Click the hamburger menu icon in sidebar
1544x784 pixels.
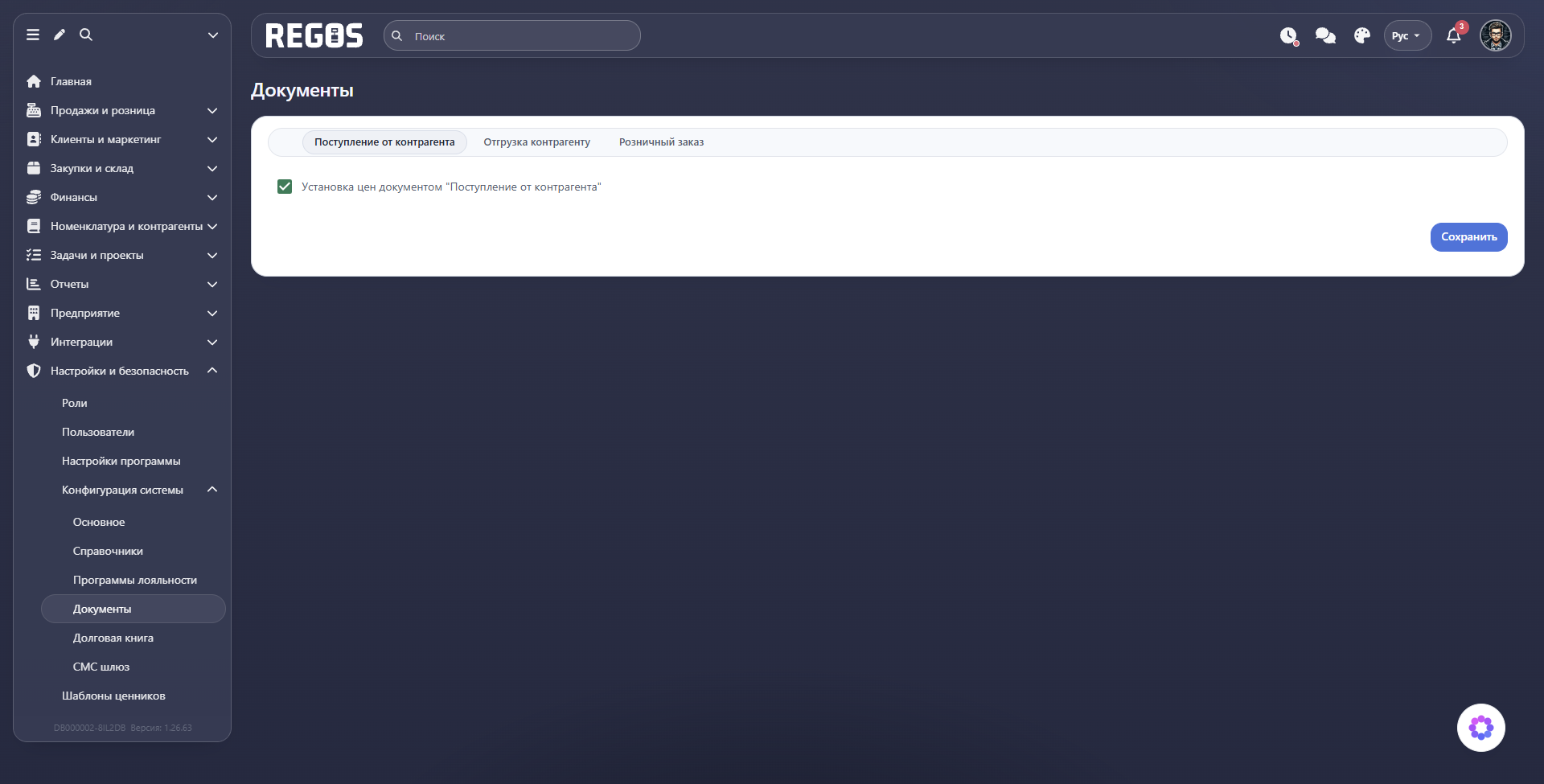tap(33, 35)
